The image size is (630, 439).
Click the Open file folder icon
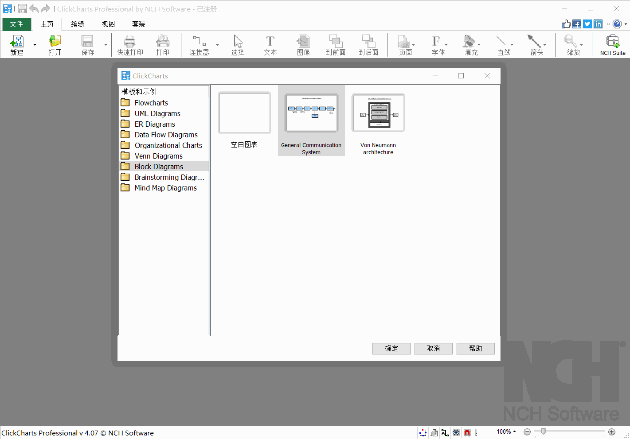click(x=55, y=44)
